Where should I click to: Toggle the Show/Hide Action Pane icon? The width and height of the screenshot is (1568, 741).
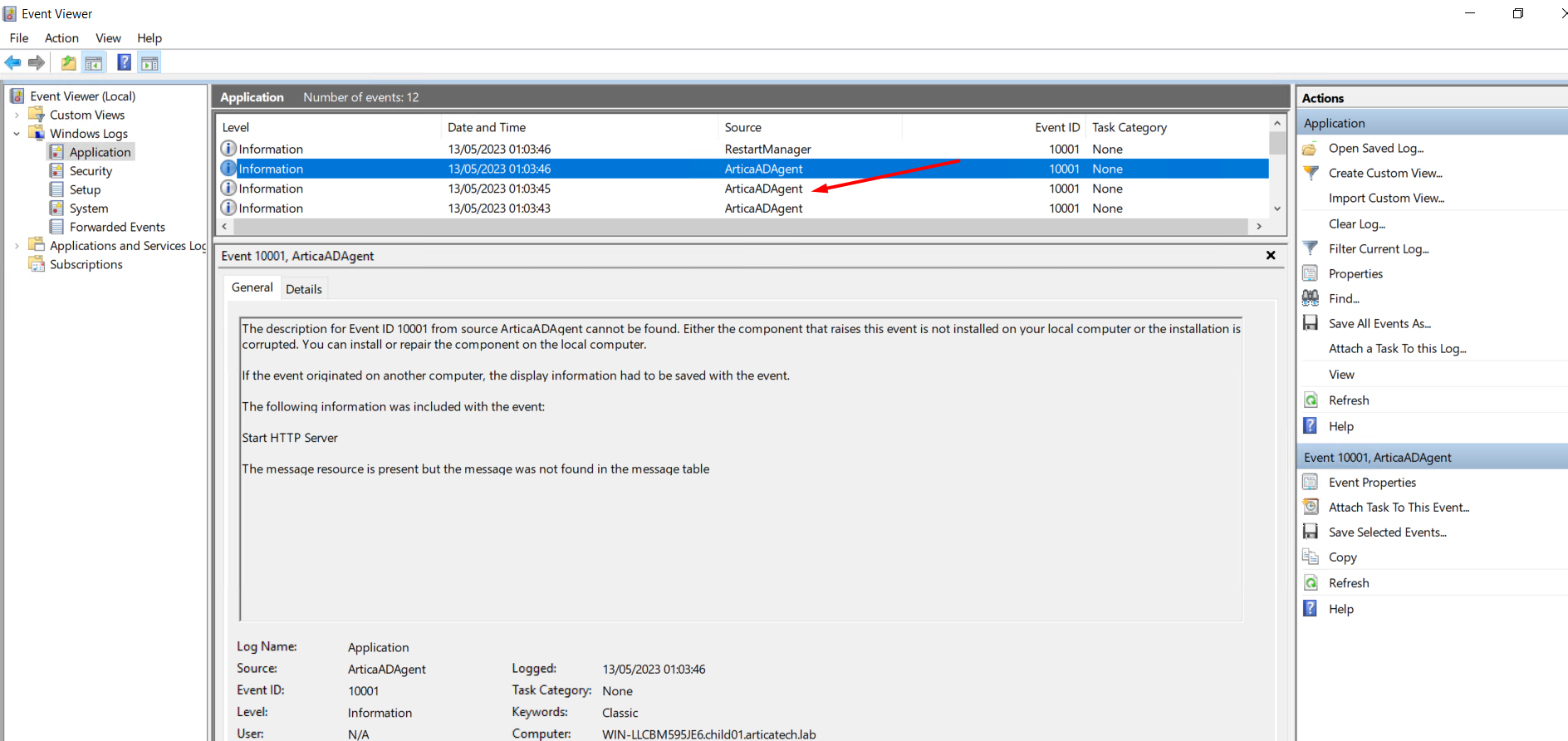point(149,62)
